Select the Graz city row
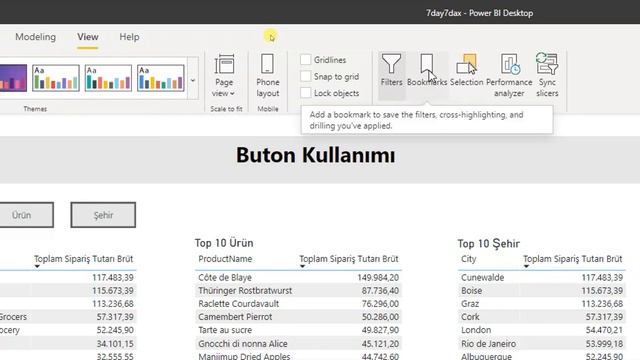640x360 pixels. tap(542, 304)
